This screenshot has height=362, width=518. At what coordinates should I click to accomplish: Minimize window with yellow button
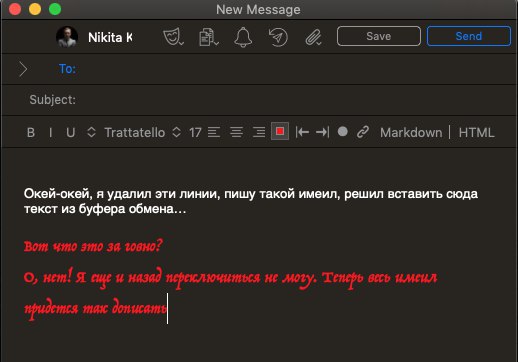[35, 9]
